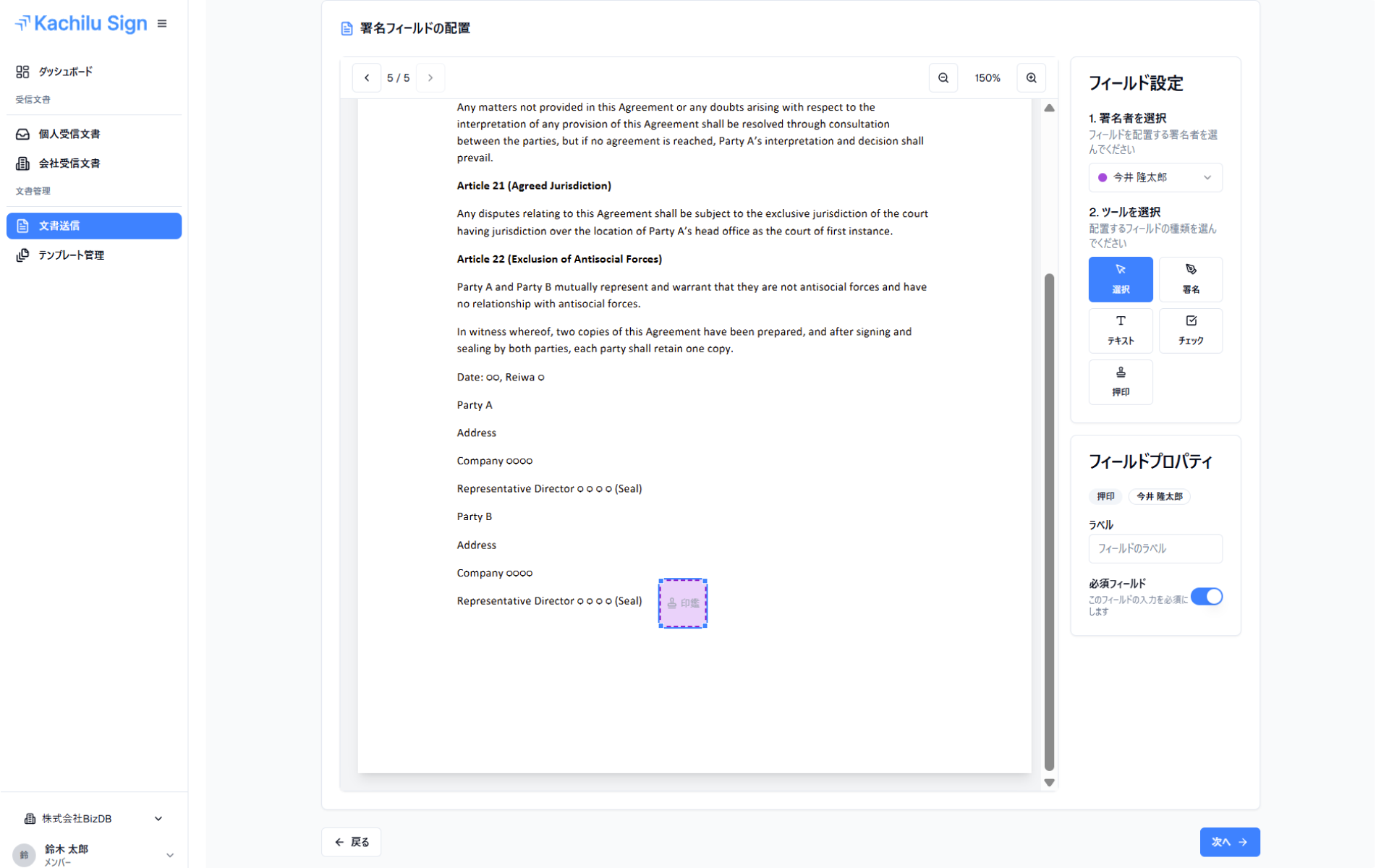Zoom in the document view

pos(1031,78)
